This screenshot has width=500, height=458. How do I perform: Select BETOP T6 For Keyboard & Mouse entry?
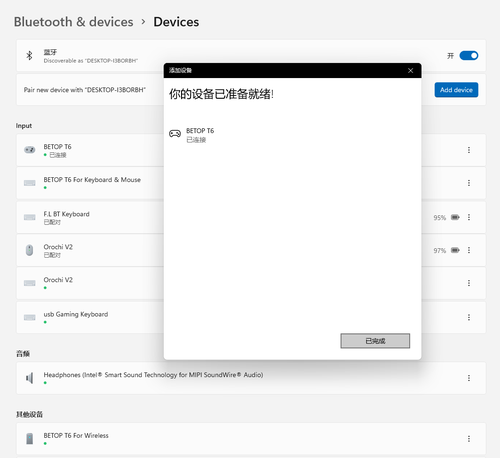[90, 183]
